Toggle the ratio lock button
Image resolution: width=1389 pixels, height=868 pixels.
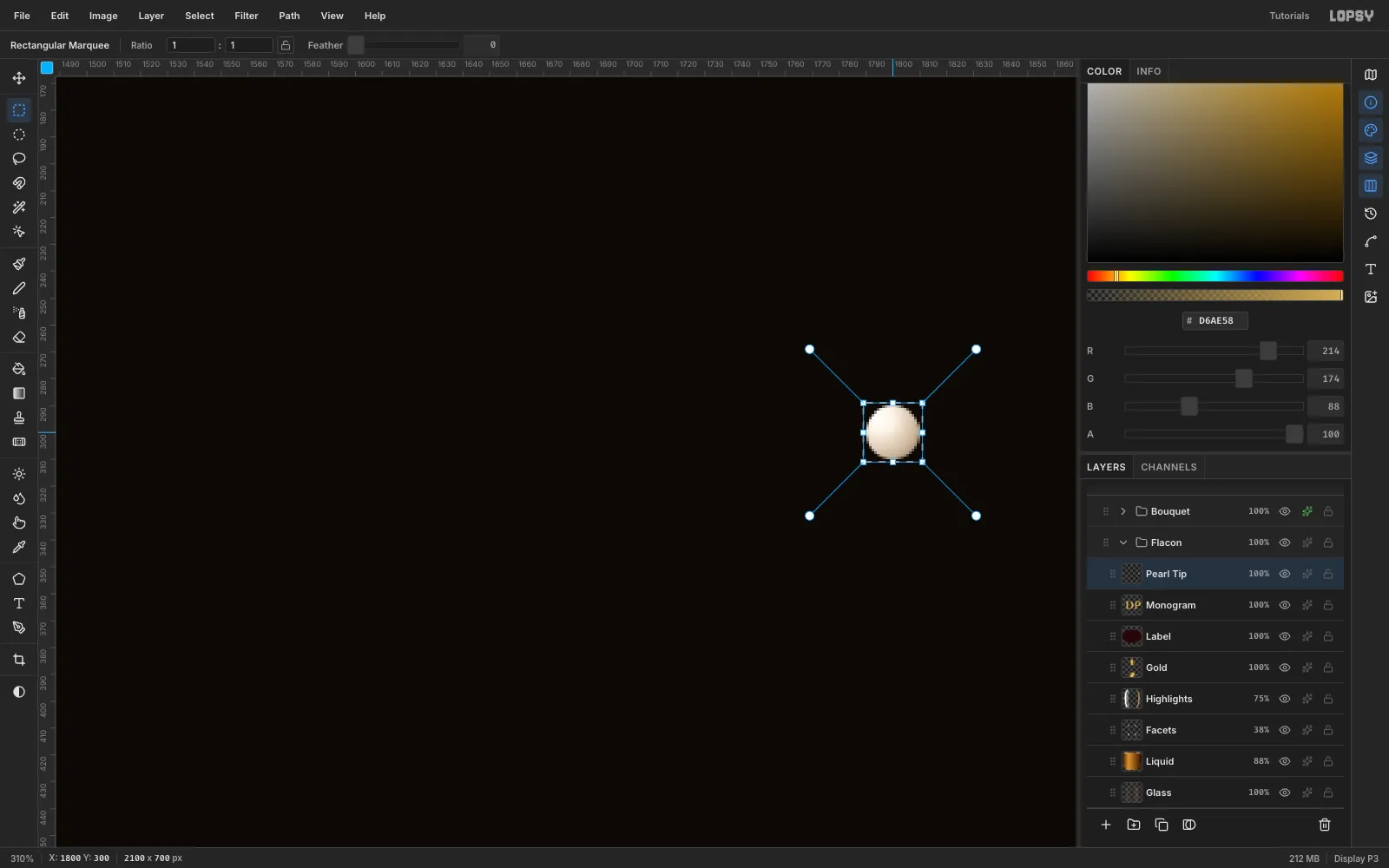[286, 45]
